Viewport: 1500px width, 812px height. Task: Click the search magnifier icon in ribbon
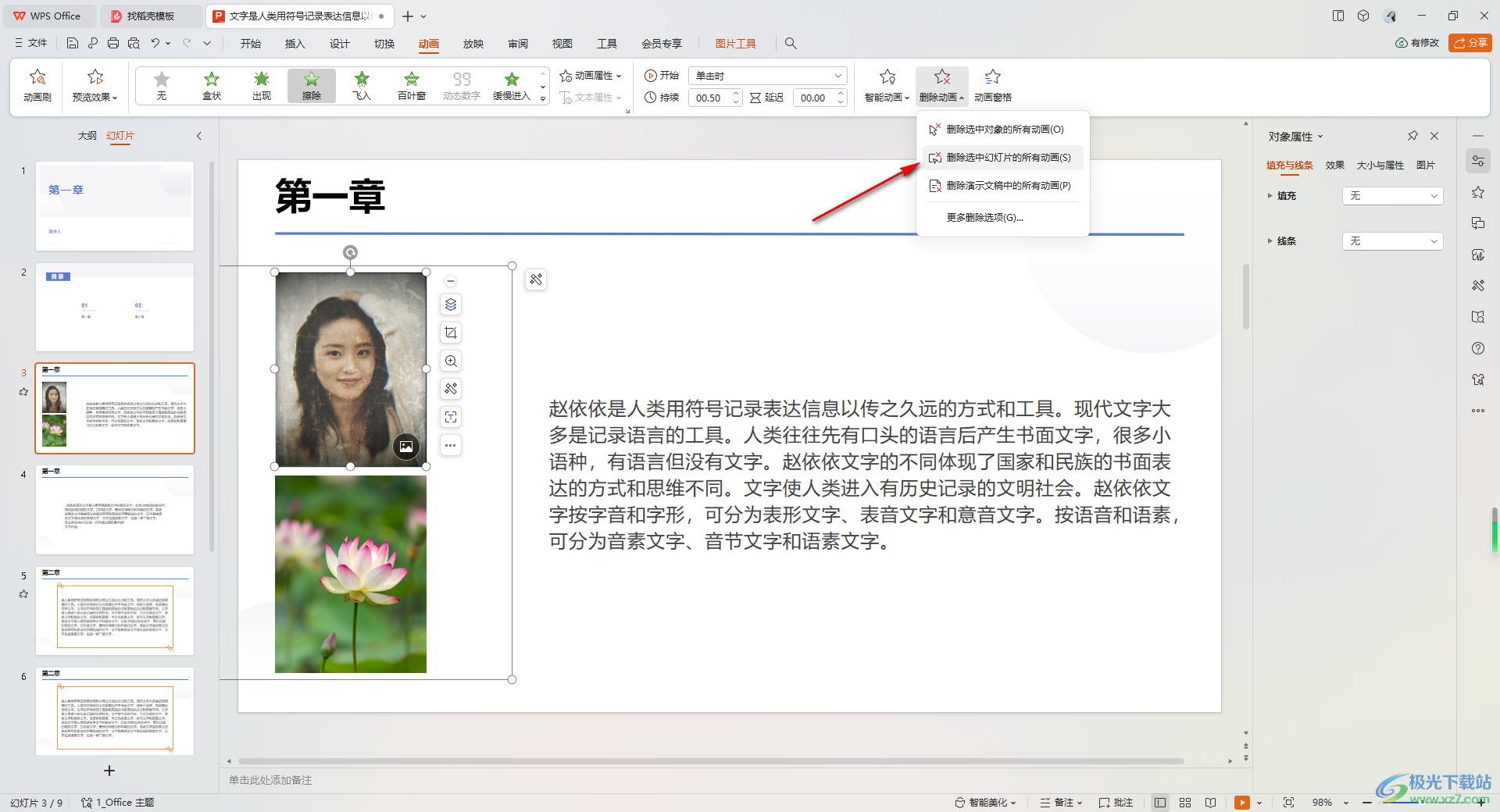[791, 44]
